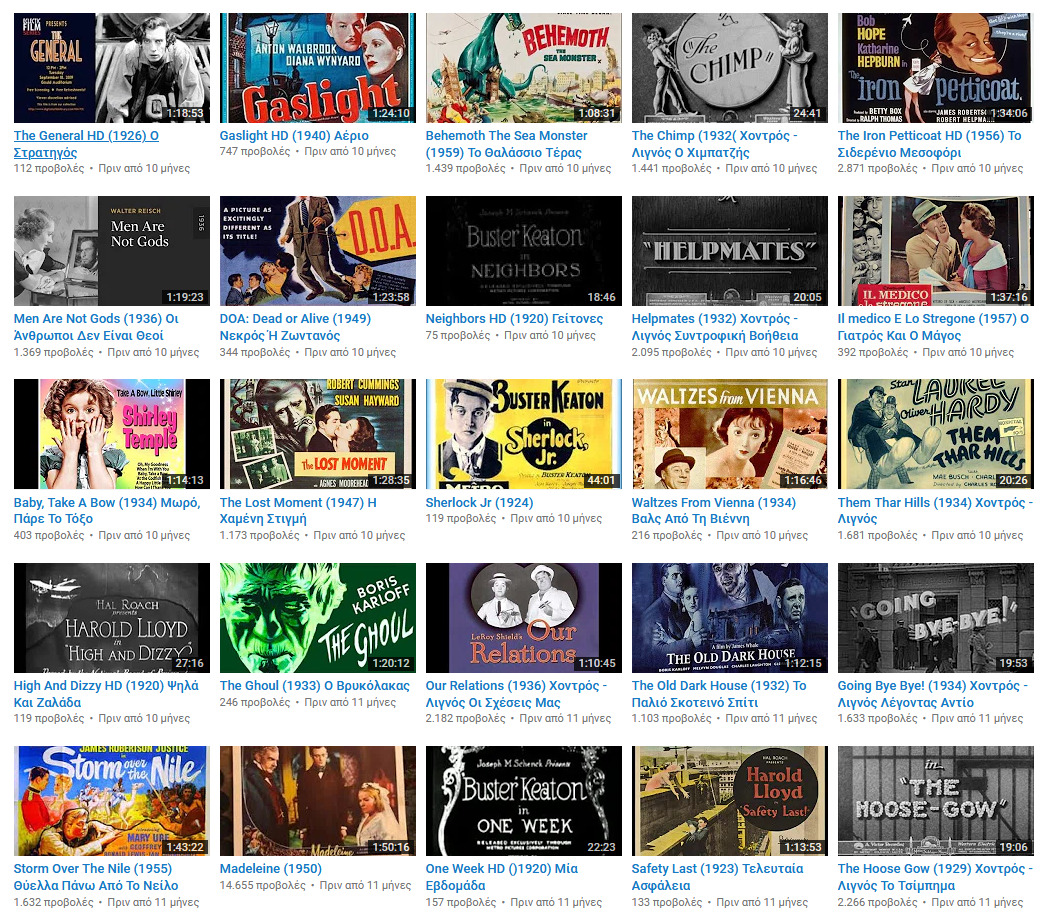Click the Them Thar Hills thumbnail
The image size is (1054, 916).
tap(936, 433)
